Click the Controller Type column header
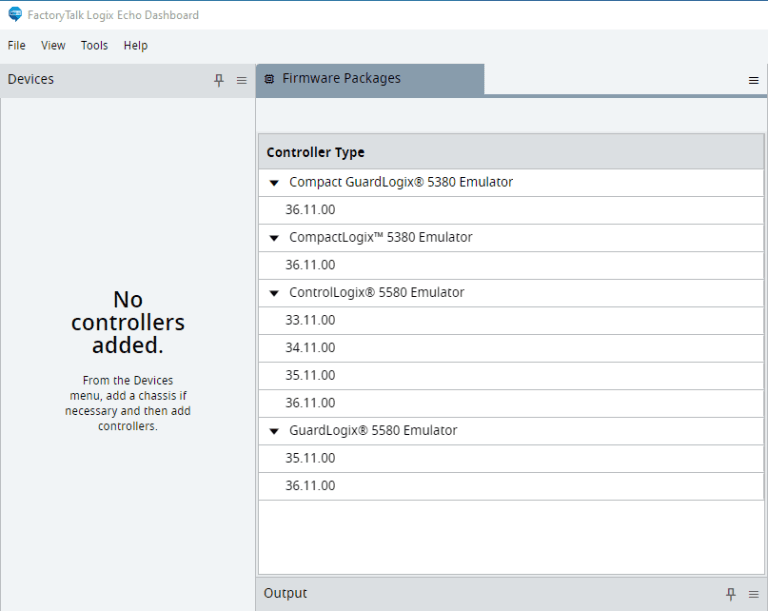The width and height of the screenshot is (768, 611). [511, 152]
